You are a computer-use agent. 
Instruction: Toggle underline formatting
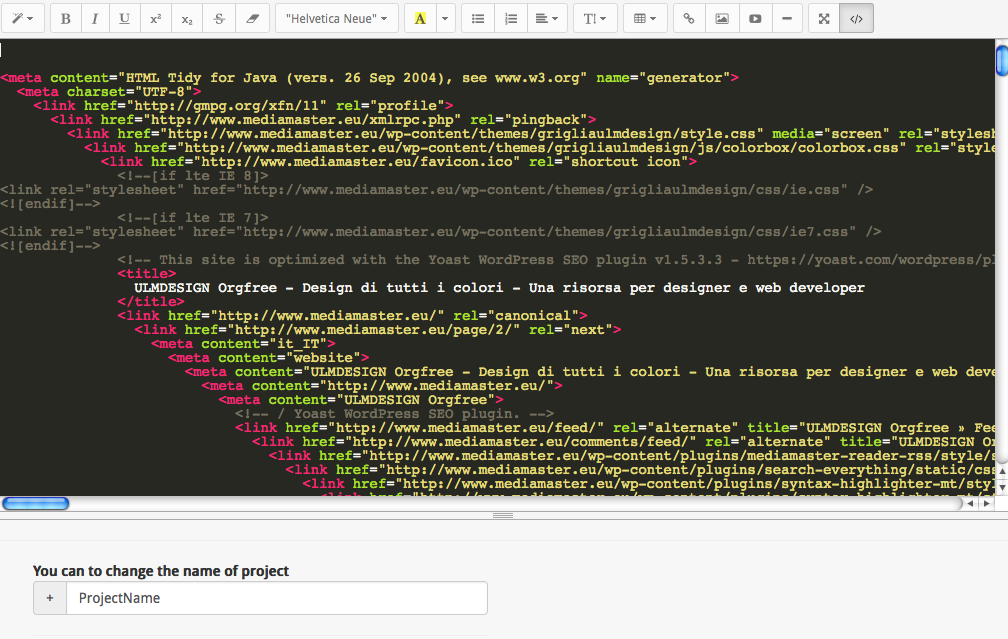(125, 18)
